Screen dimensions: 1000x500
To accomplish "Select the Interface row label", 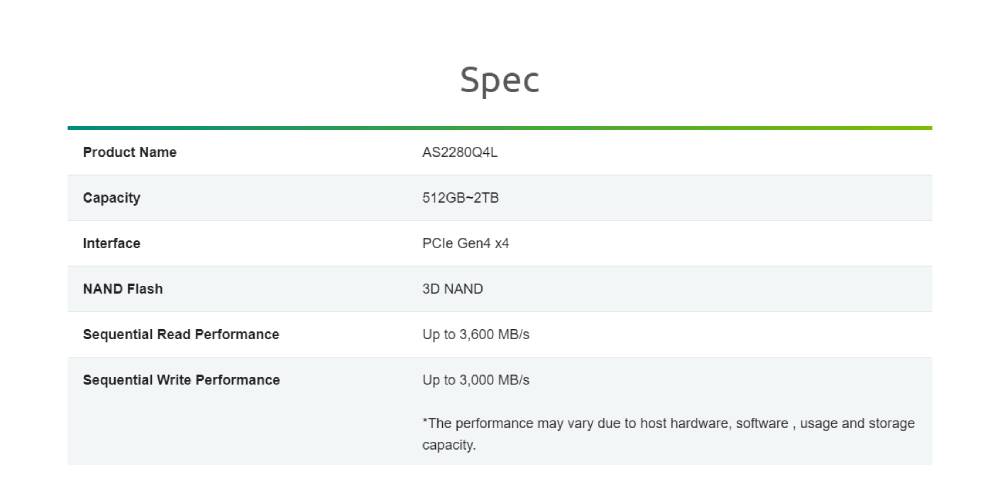I will tap(112, 244).
